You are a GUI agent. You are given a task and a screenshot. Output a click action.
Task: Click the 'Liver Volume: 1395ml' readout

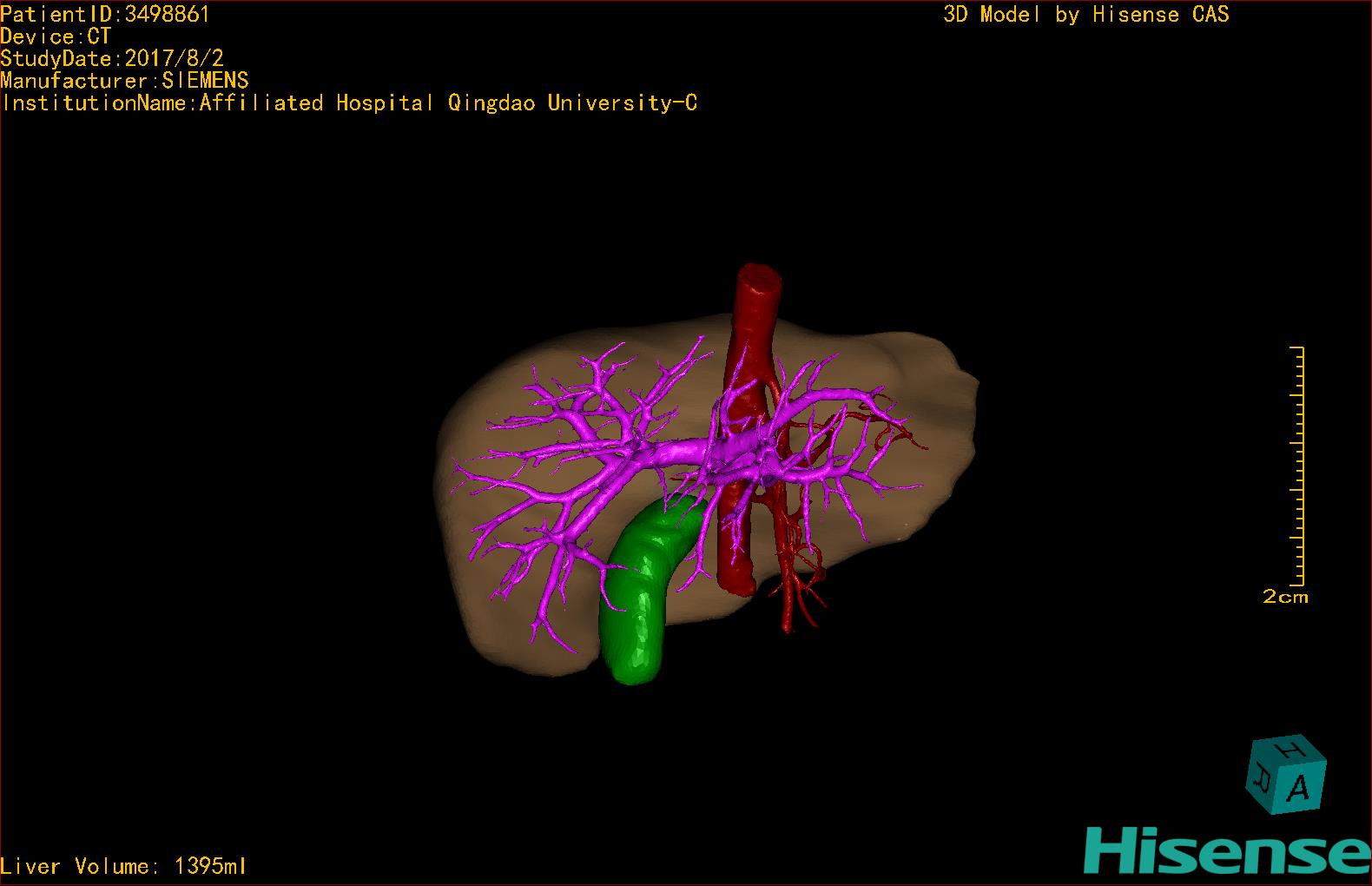point(123,866)
